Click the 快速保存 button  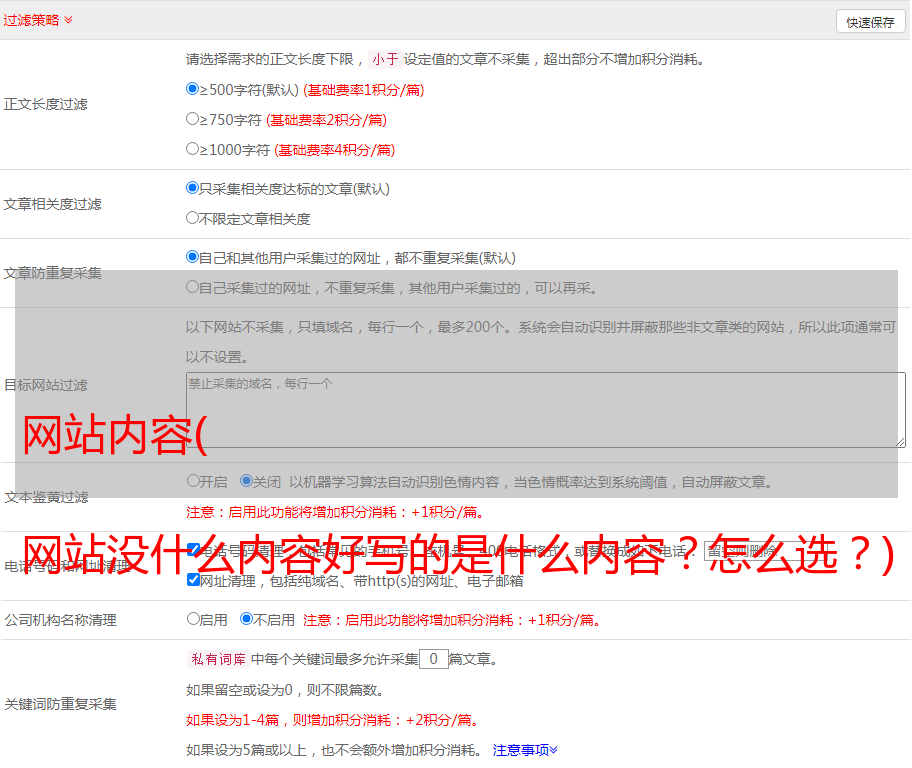(870, 22)
